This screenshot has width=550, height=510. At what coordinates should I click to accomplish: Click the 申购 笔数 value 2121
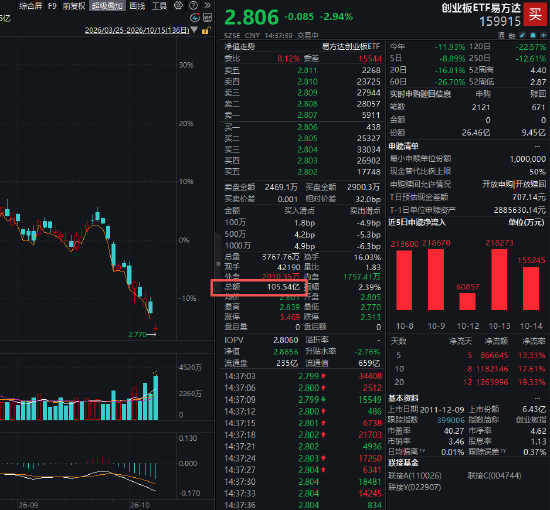point(481,107)
